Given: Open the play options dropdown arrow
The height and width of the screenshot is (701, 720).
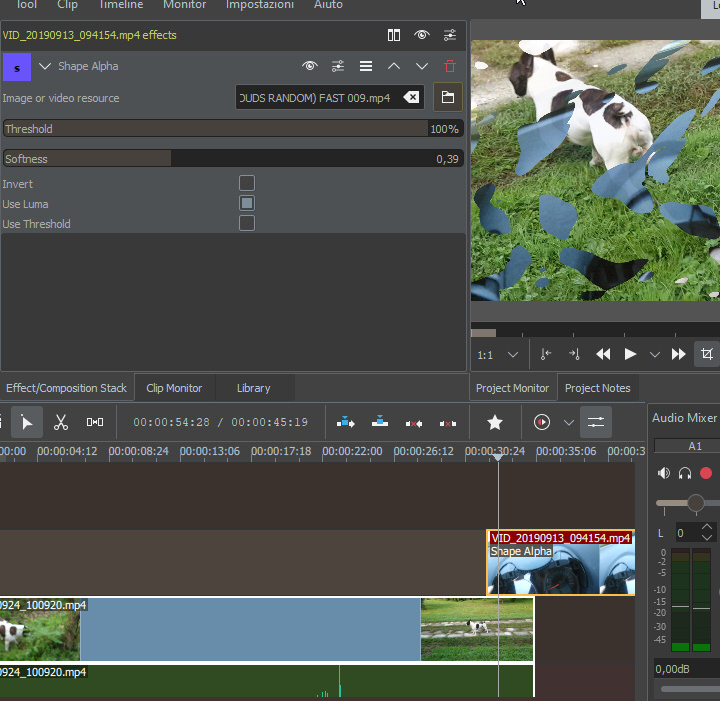Looking at the screenshot, I should (655, 355).
